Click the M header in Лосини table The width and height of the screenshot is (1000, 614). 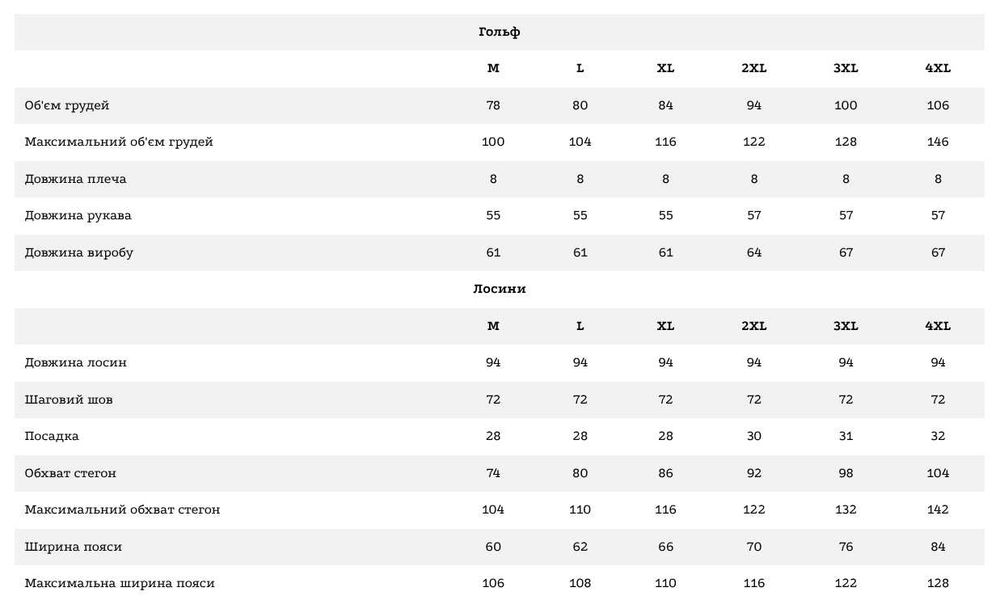point(493,326)
